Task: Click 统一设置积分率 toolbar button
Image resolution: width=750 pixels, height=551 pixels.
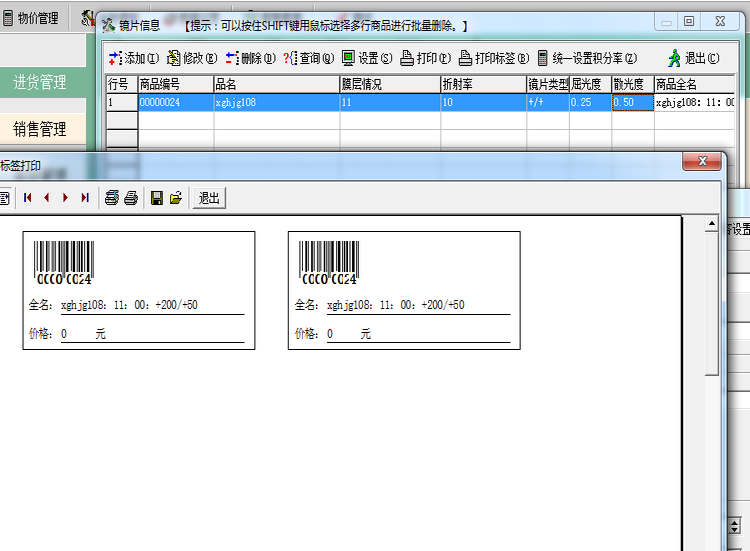Action: click(x=587, y=58)
